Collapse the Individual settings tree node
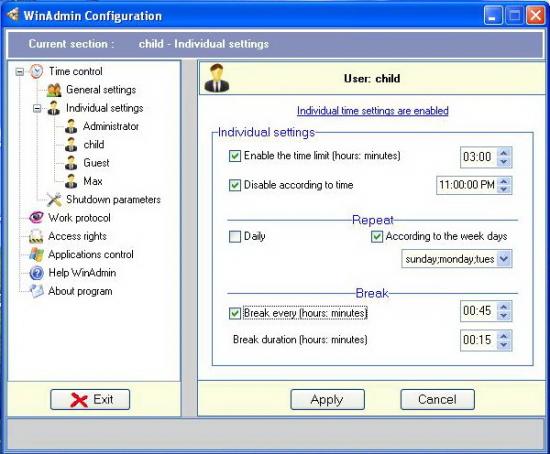Screen dimensions: 550x454 (37, 108)
